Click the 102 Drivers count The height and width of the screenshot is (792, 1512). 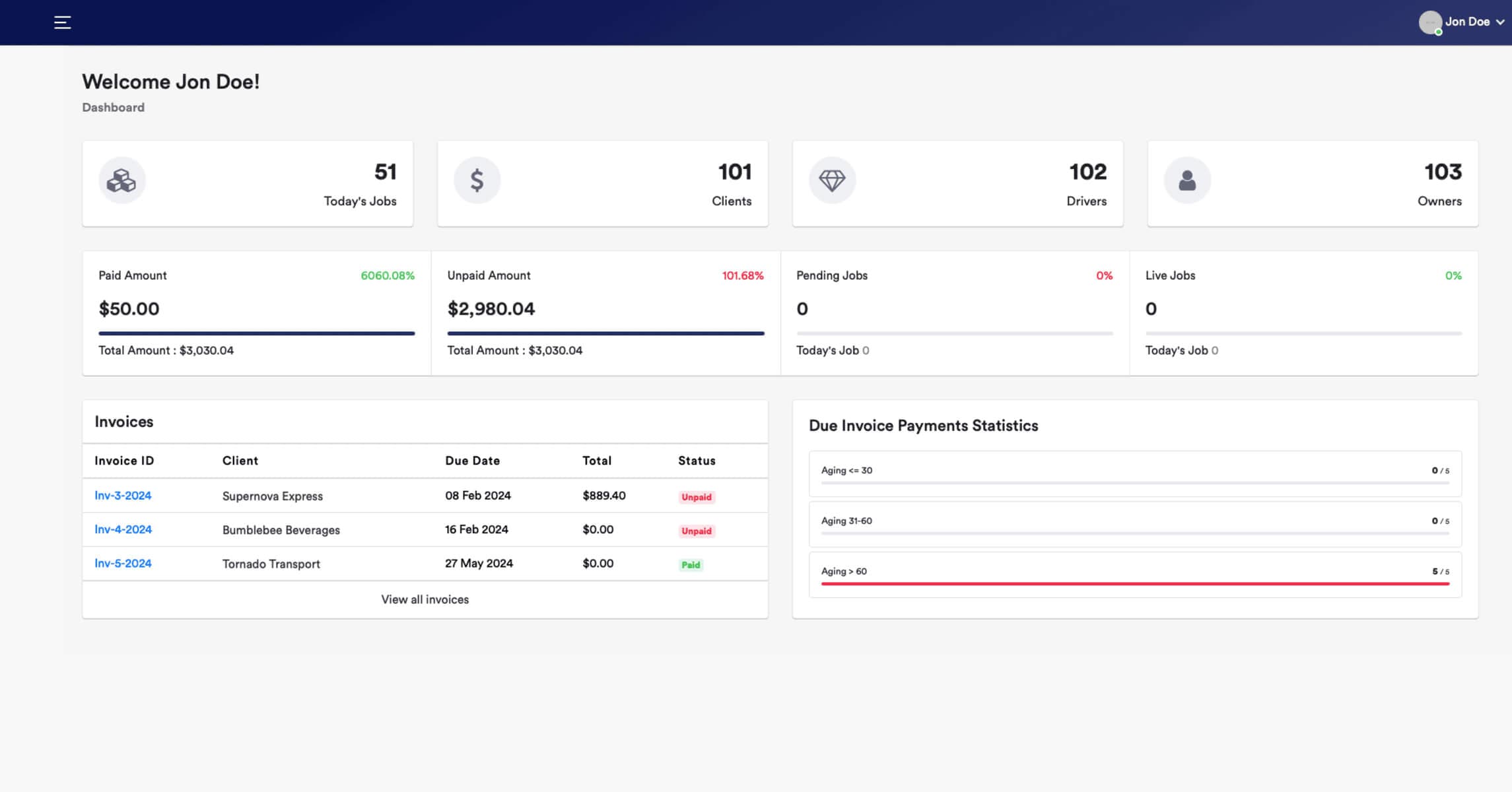click(x=1088, y=172)
